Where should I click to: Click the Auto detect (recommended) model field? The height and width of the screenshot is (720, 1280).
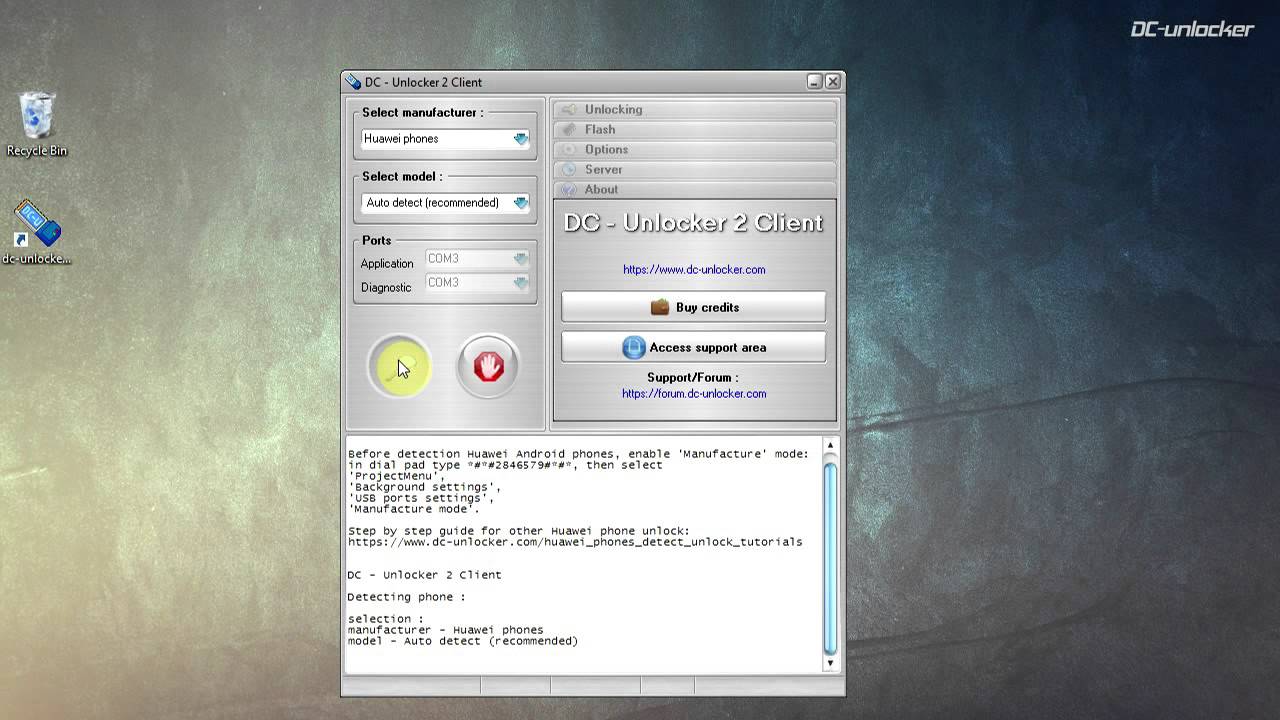click(x=445, y=203)
